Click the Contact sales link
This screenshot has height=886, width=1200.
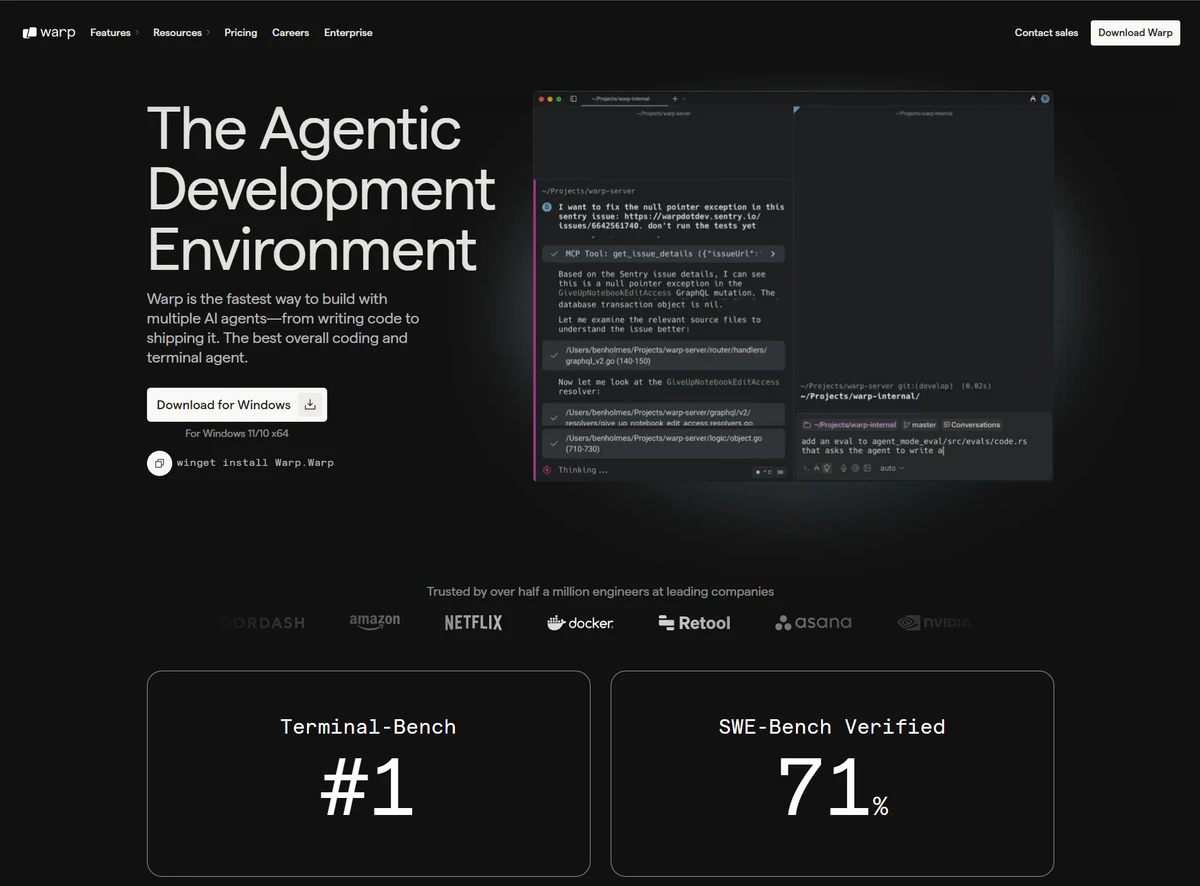click(1046, 33)
